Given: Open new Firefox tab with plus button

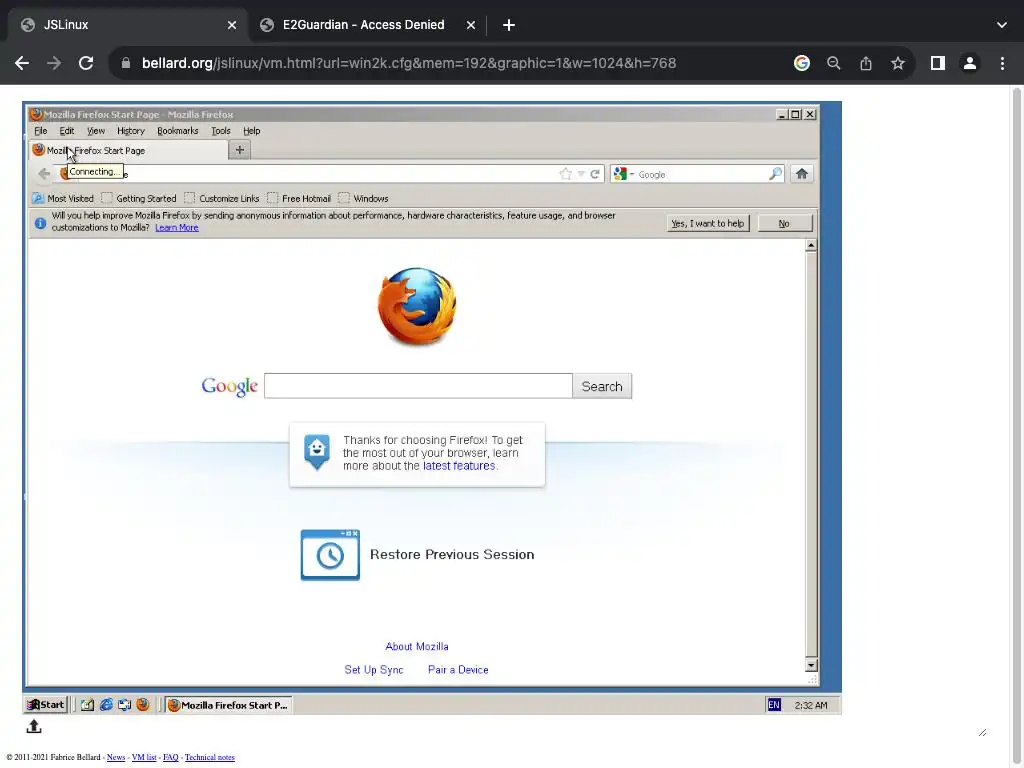Looking at the screenshot, I should (240, 150).
